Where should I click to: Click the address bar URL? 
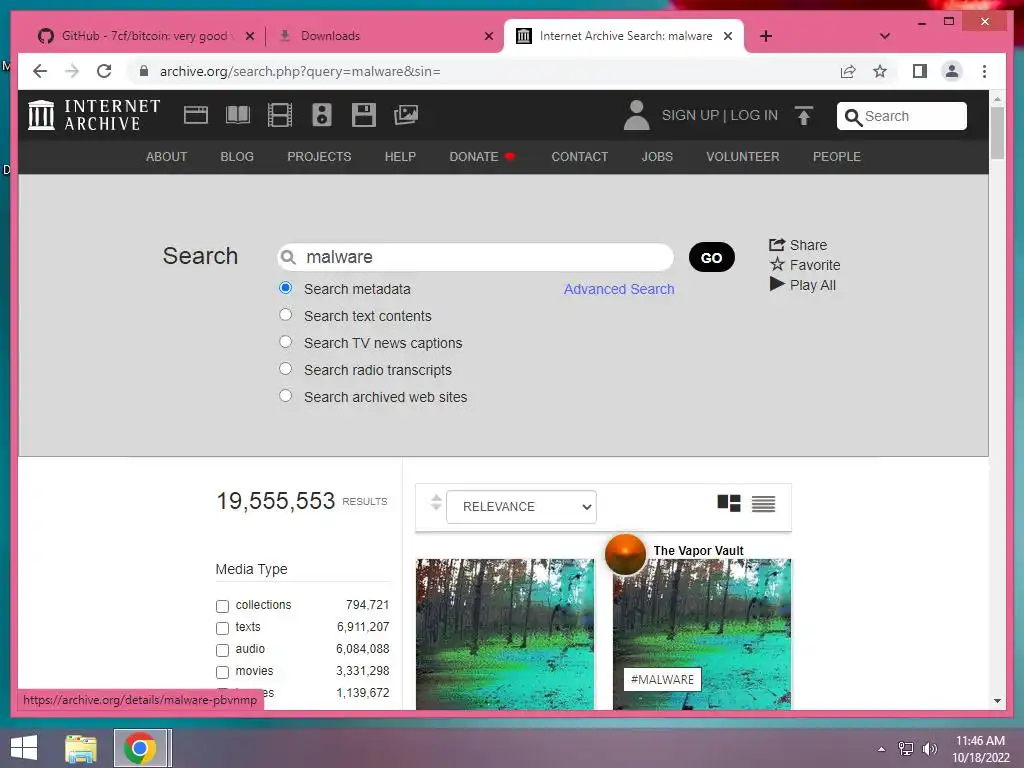(x=300, y=71)
